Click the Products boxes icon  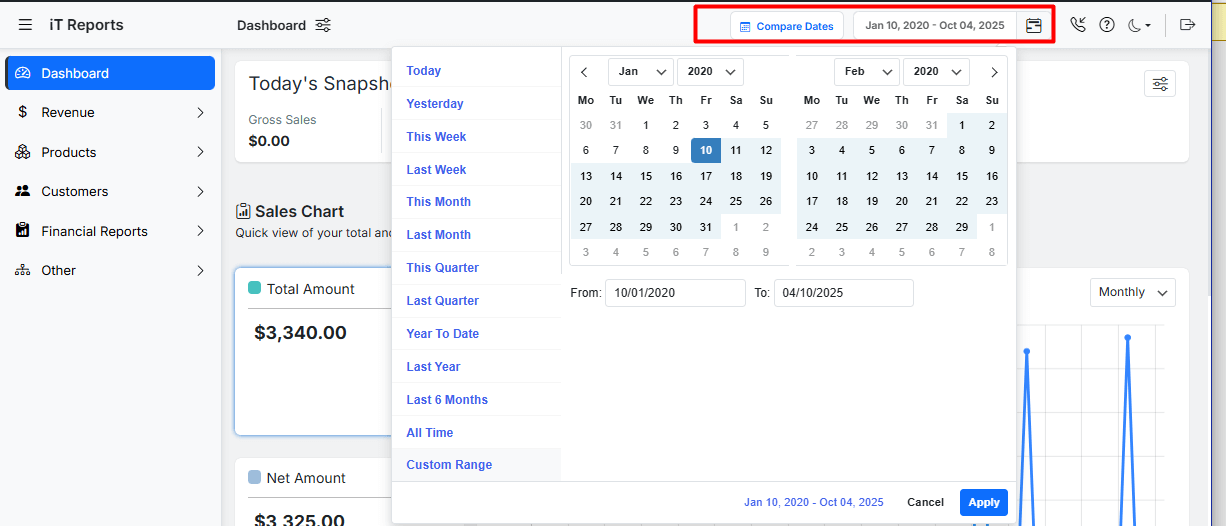point(23,152)
